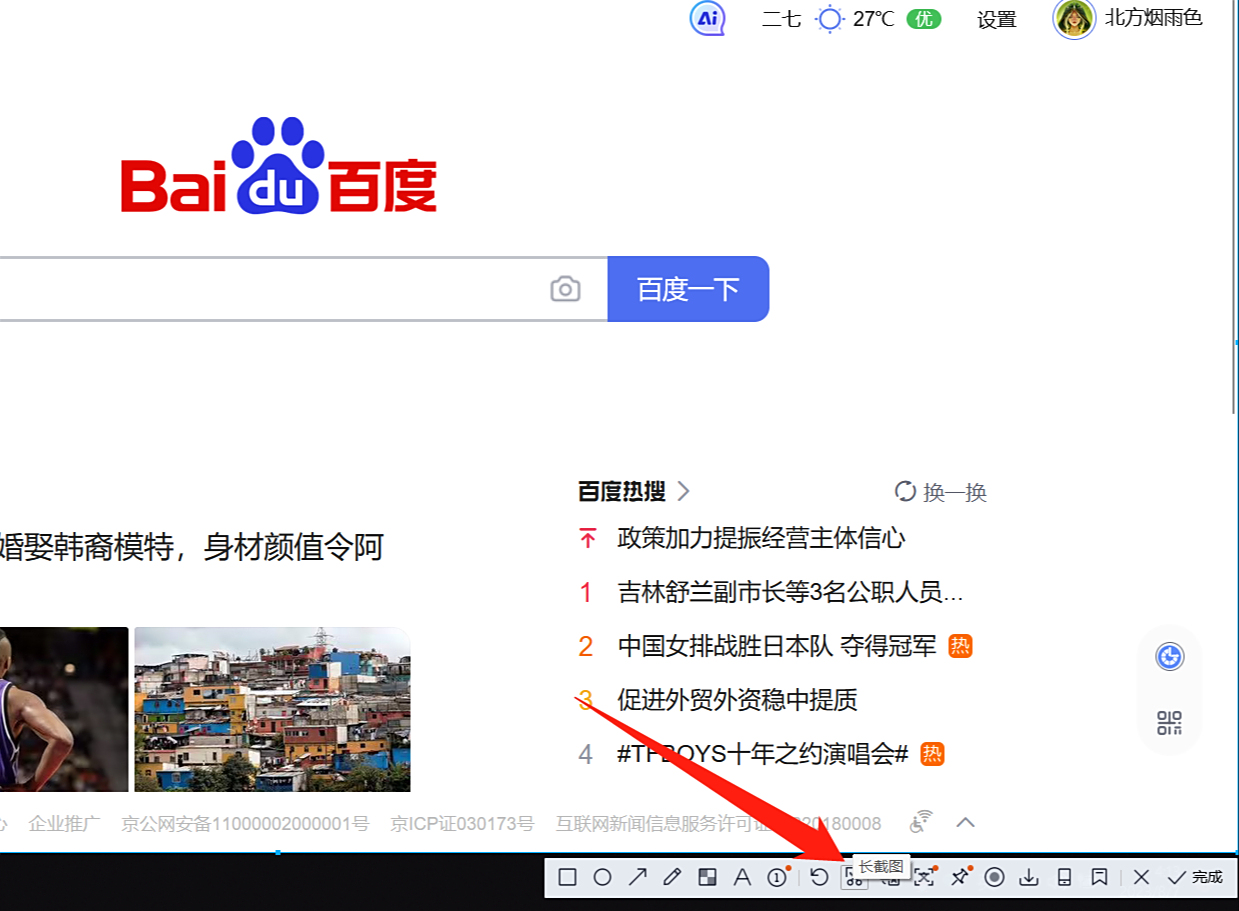Collapse the footer with the chevron
This screenshot has width=1239, height=911.
(965, 823)
